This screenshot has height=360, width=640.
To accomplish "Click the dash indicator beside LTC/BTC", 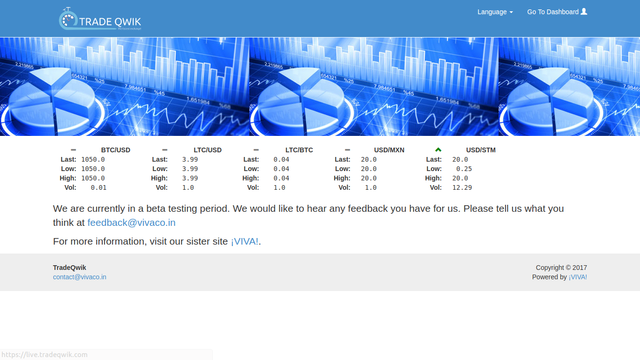I will tap(256, 150).
